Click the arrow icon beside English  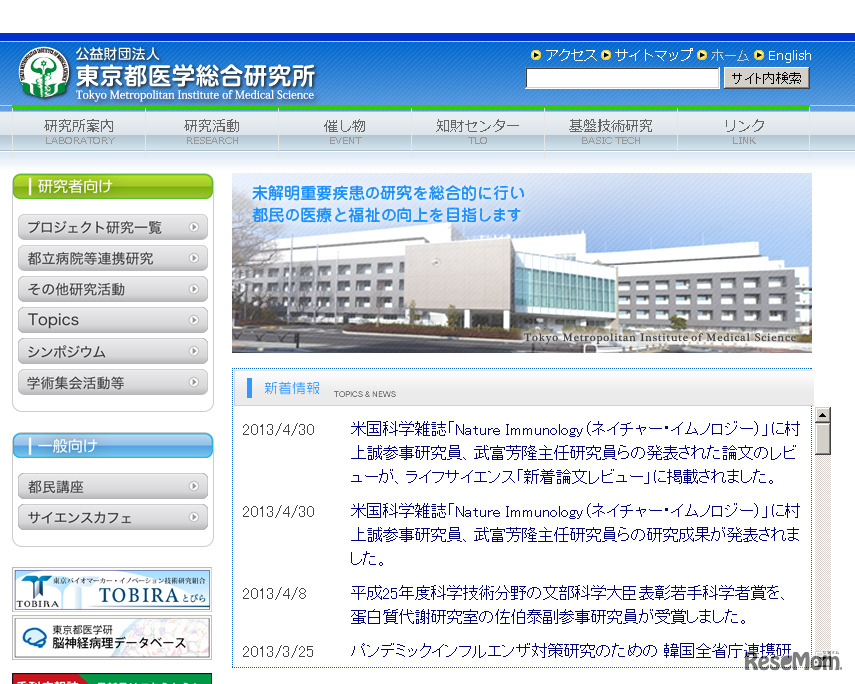[760, 55]
